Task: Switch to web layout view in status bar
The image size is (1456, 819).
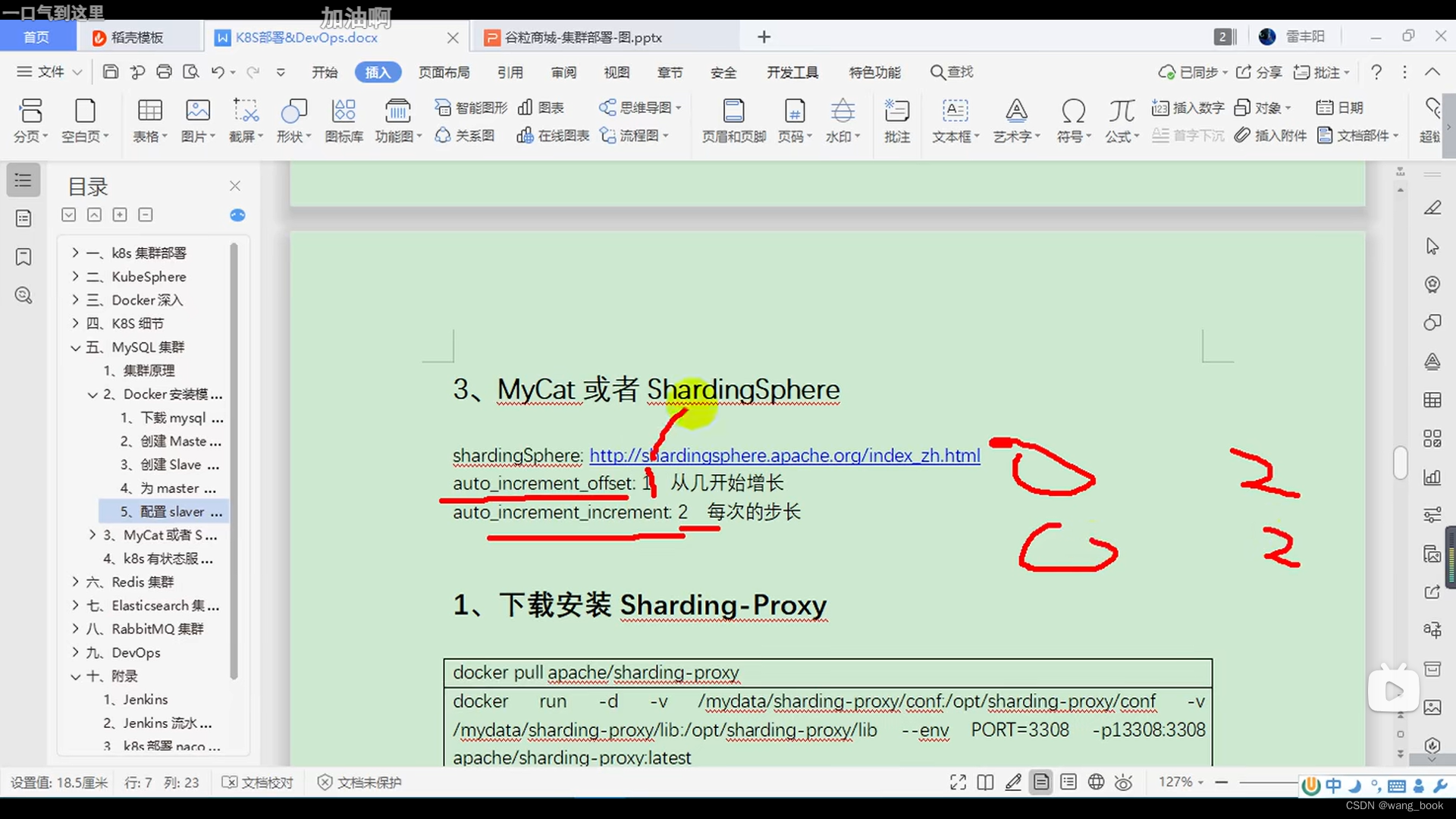Action: coord(1096,783)
